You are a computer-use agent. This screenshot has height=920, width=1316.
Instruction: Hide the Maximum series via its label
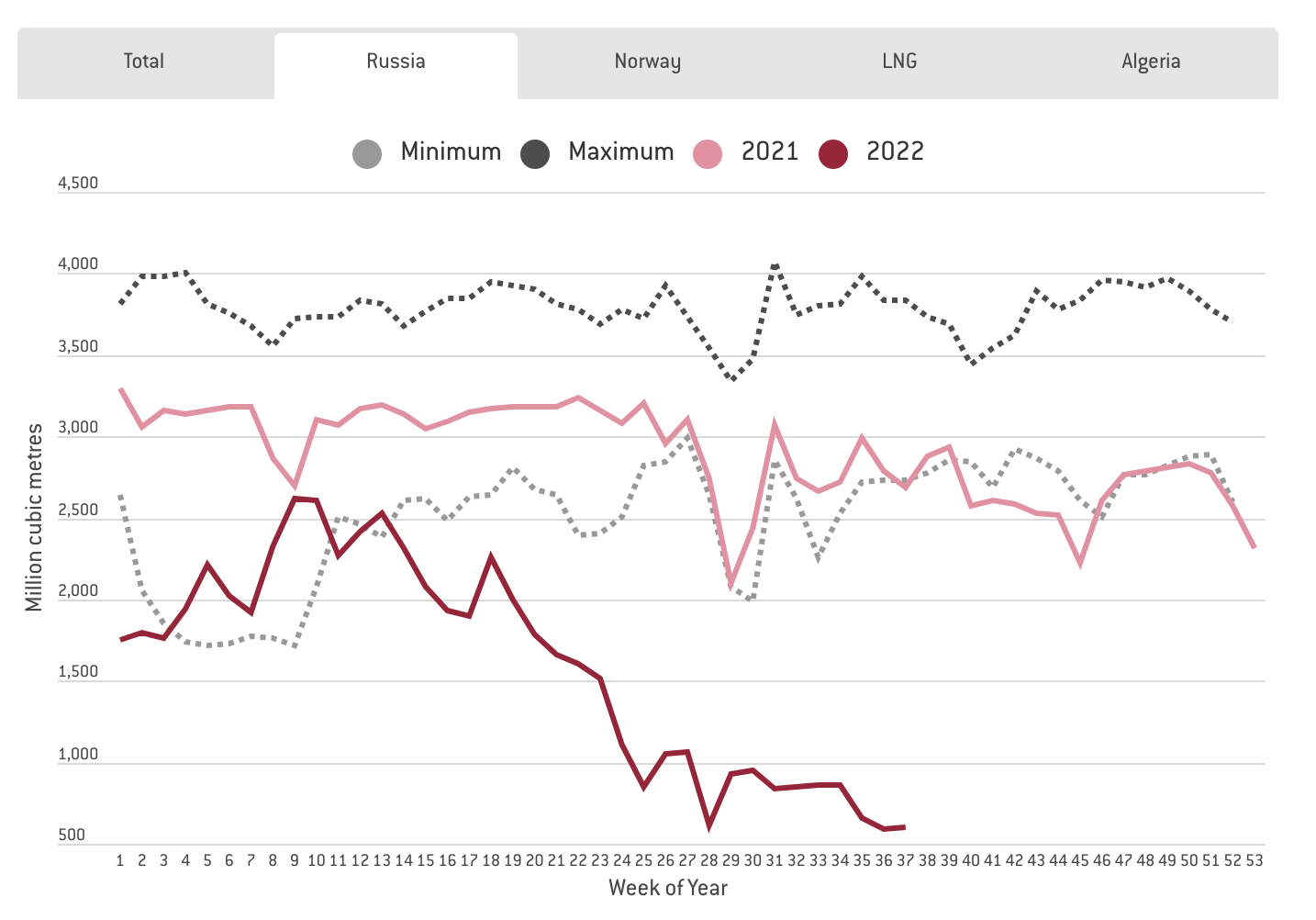point(620,152)
